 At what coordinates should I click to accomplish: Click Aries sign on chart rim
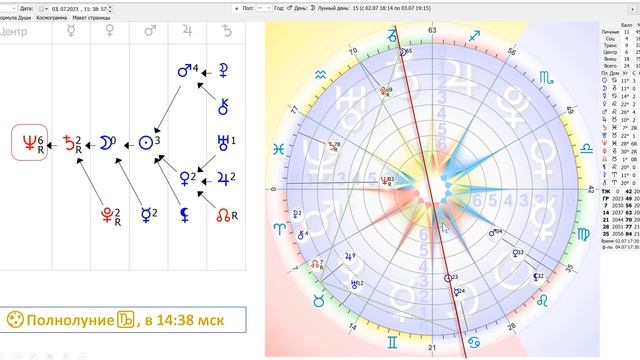pos(280,229)
